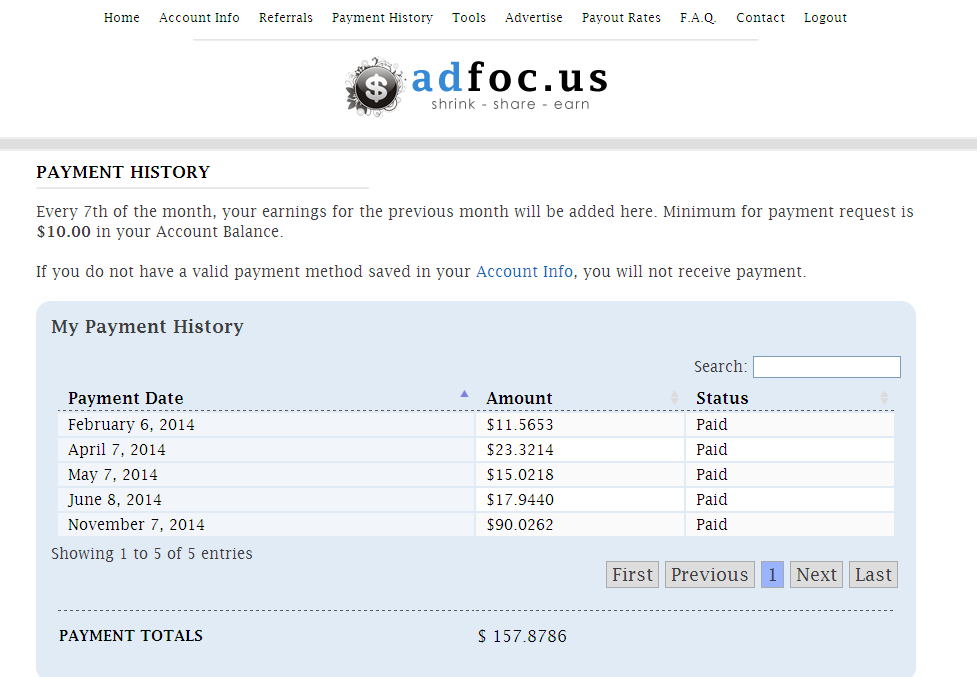Sort table by Status column arrow
Screen dimensions: 977x677
tap(884, 398)
